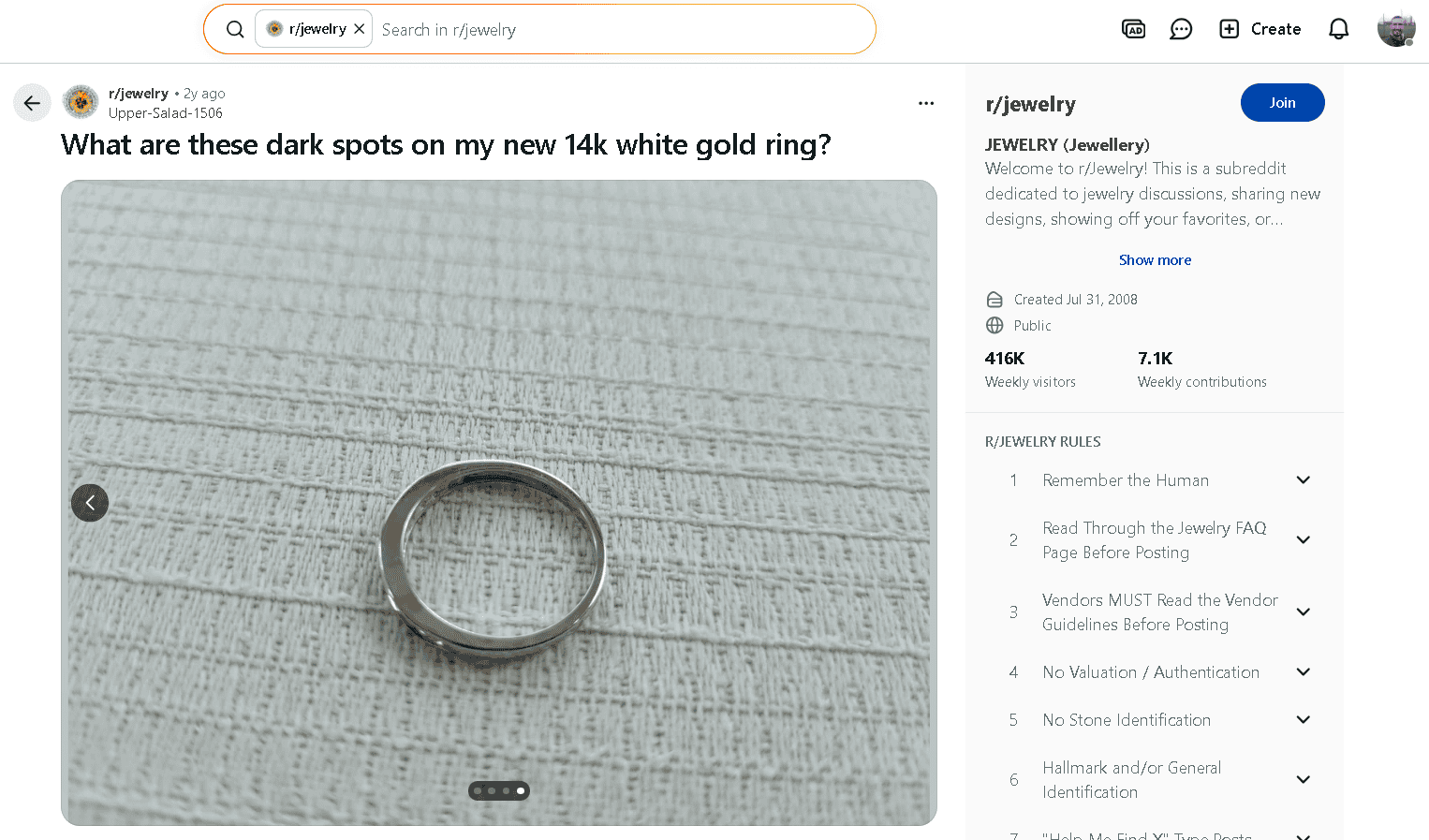Image resolution: width=1429 pixels, height=840 pixels.
Task: Click the r/jewelry subreddit avatar
Action: coord(81,102)
